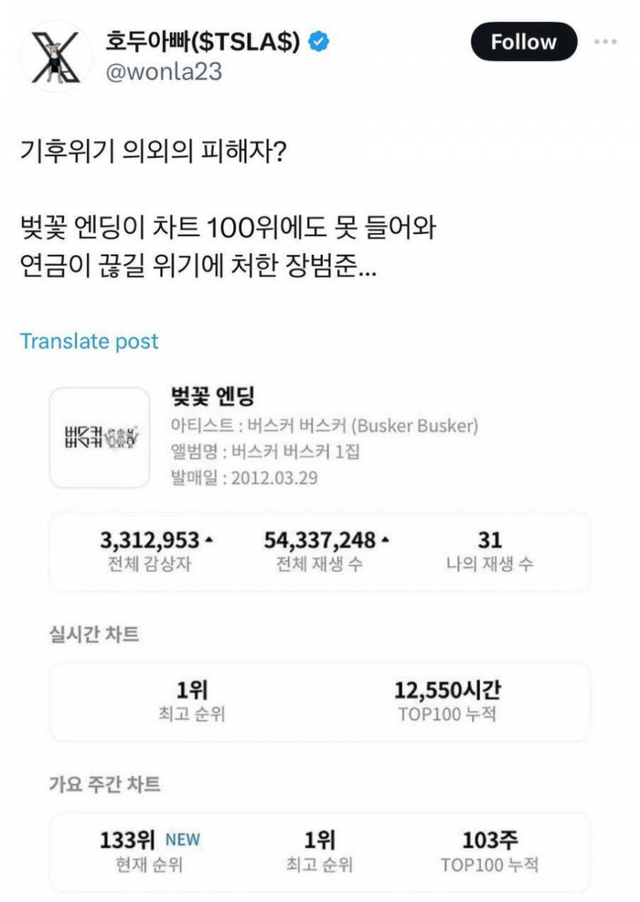Screen dimensions: 640x902
Task: Open the @wonla23 handle link
Action: 164,72
